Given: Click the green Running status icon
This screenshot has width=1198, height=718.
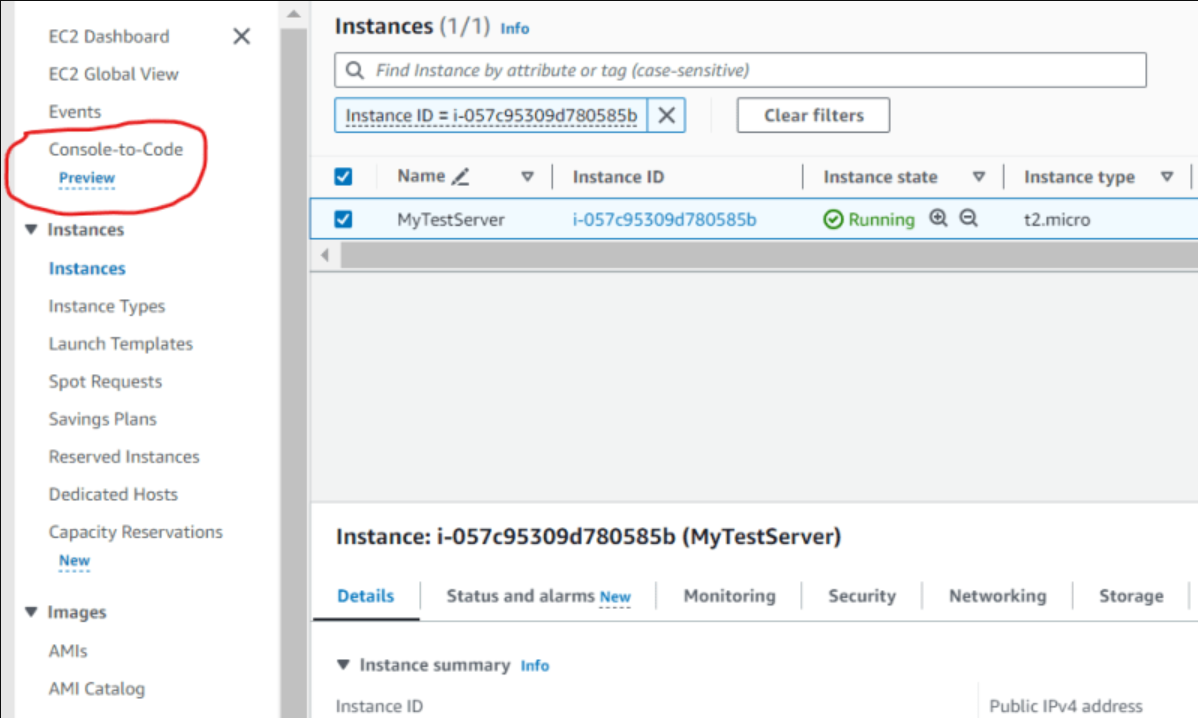Looking at the screenshot, I should pyautogui.click(x=833, y=220).
